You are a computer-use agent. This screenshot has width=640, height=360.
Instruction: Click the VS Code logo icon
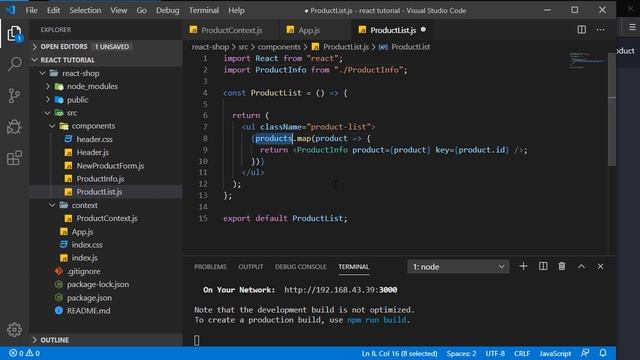pos(11,10)
